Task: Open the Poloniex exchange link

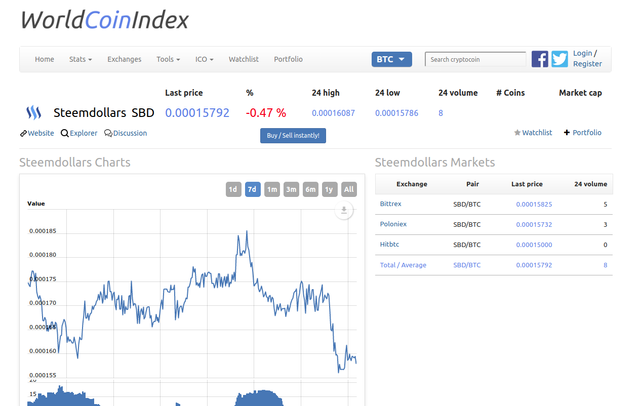Action: [x=393, y=224]
